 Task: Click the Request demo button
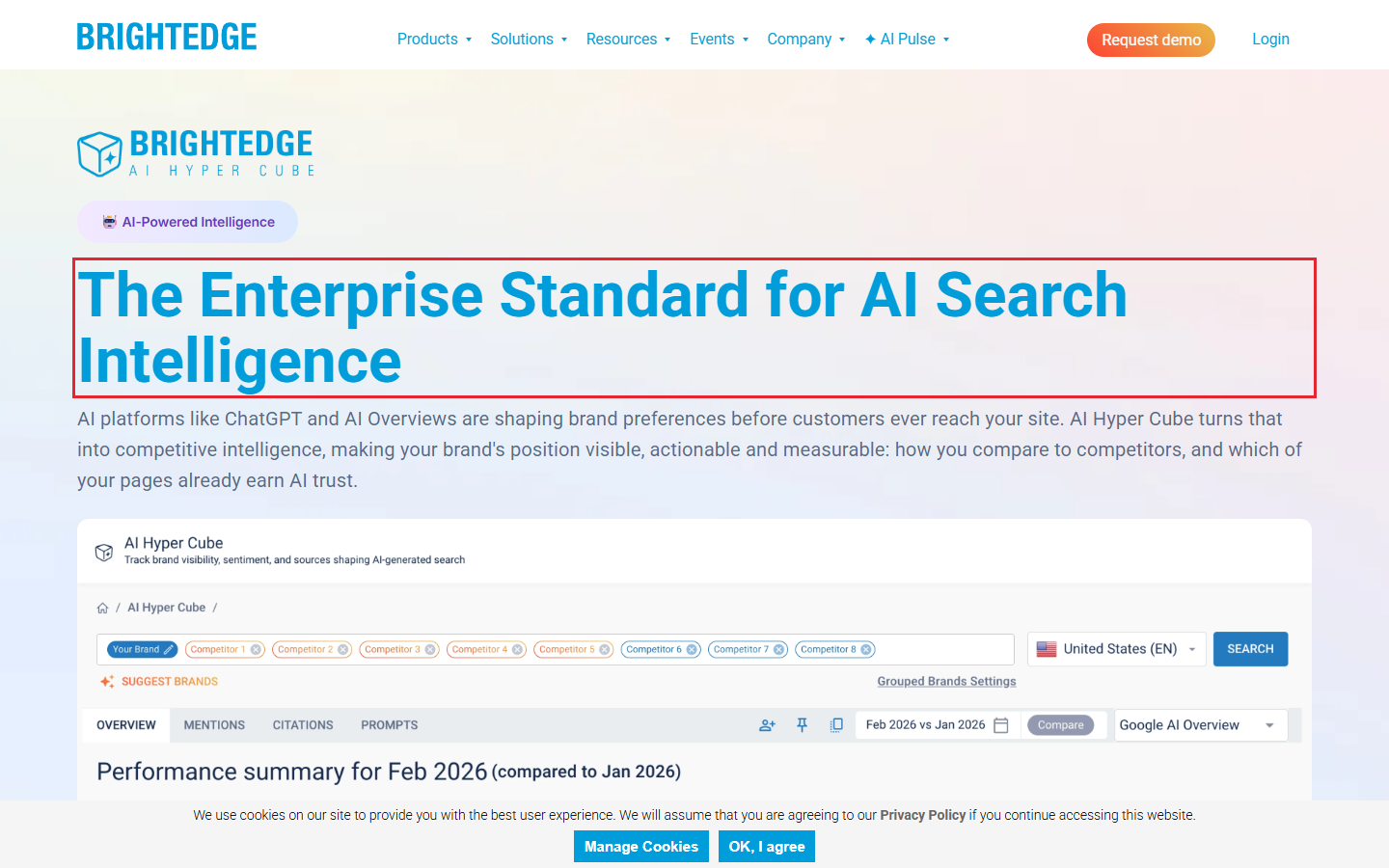tap(1151, 40)
